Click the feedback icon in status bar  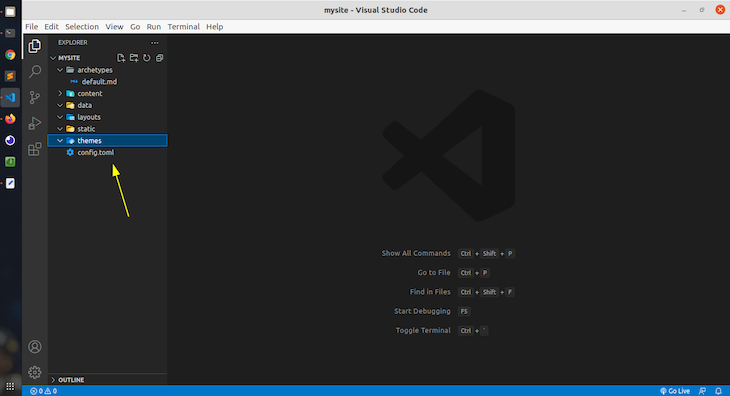click(703, 391)
